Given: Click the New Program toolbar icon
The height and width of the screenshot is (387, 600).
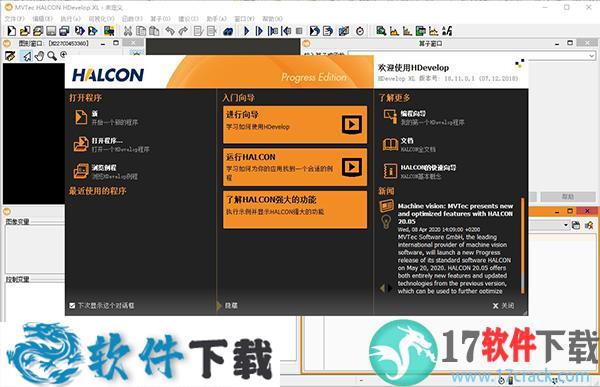Looking at the screenshot, I should 12,31.
